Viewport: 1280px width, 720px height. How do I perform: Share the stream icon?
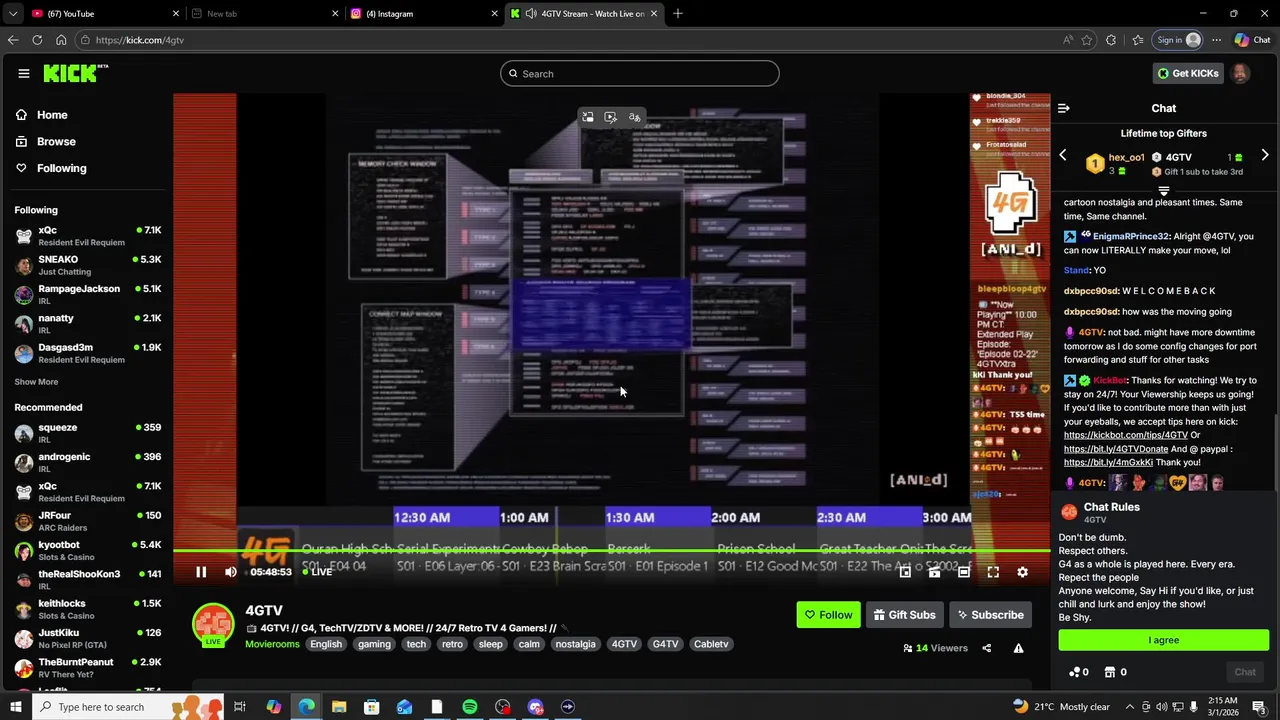(x=987, y=648)
